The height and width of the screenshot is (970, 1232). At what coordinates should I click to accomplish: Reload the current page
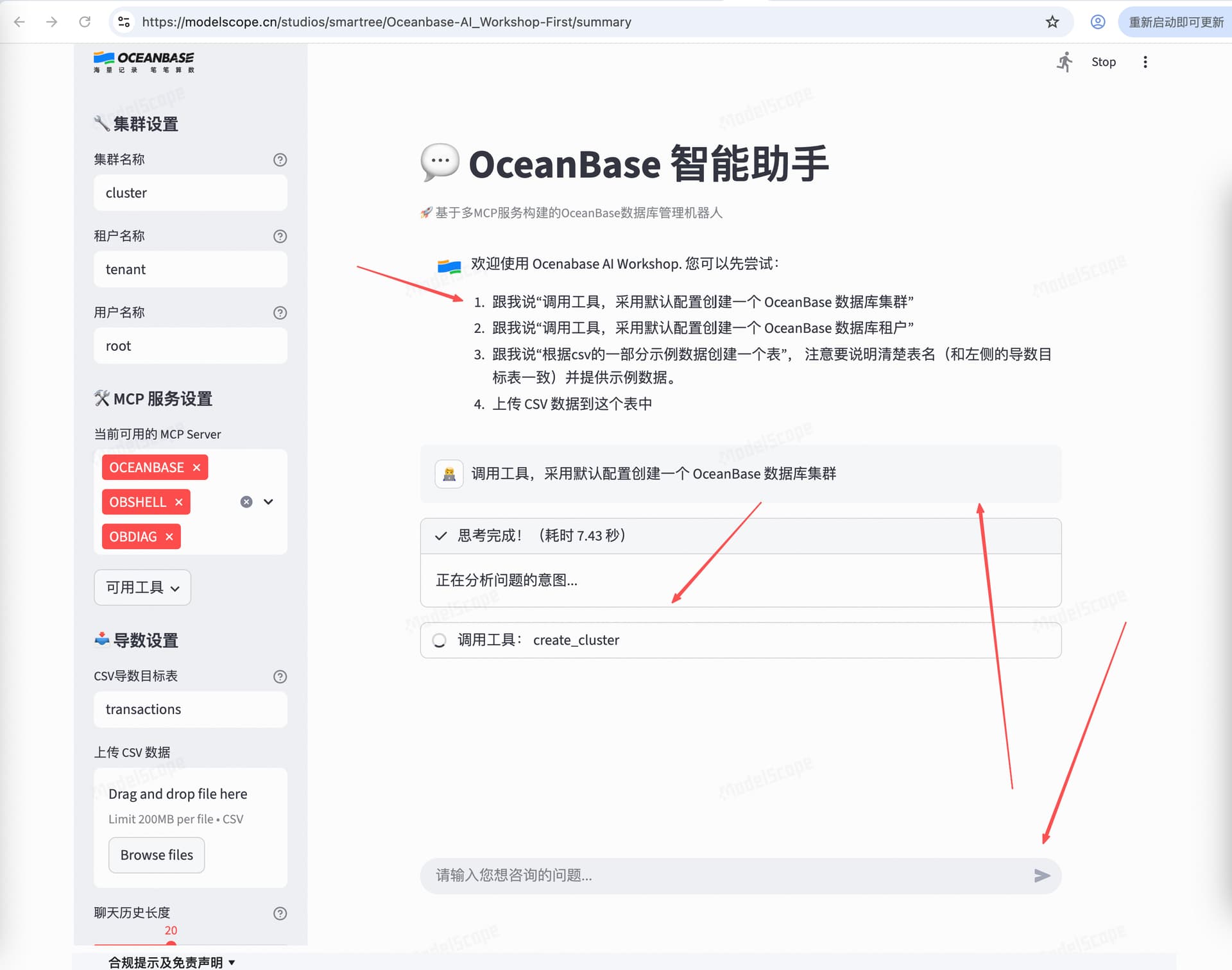[x=85, y=22]
